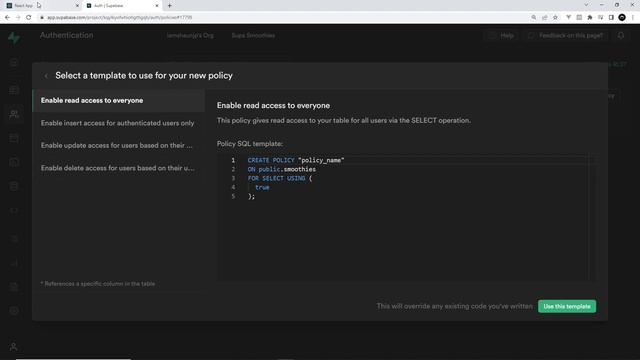Click the code editor's vertical scrollbar
The image size is (640, 360).
(592, 217)
